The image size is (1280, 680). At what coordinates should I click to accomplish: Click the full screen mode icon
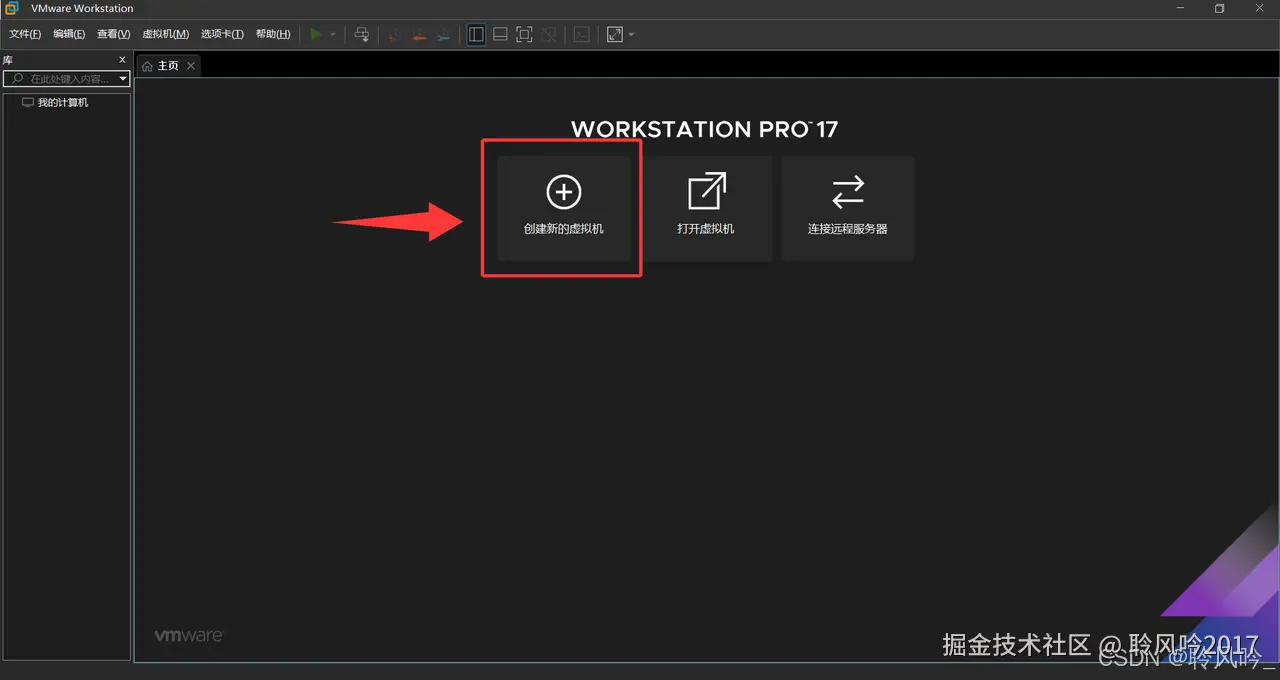coord(524,34)
